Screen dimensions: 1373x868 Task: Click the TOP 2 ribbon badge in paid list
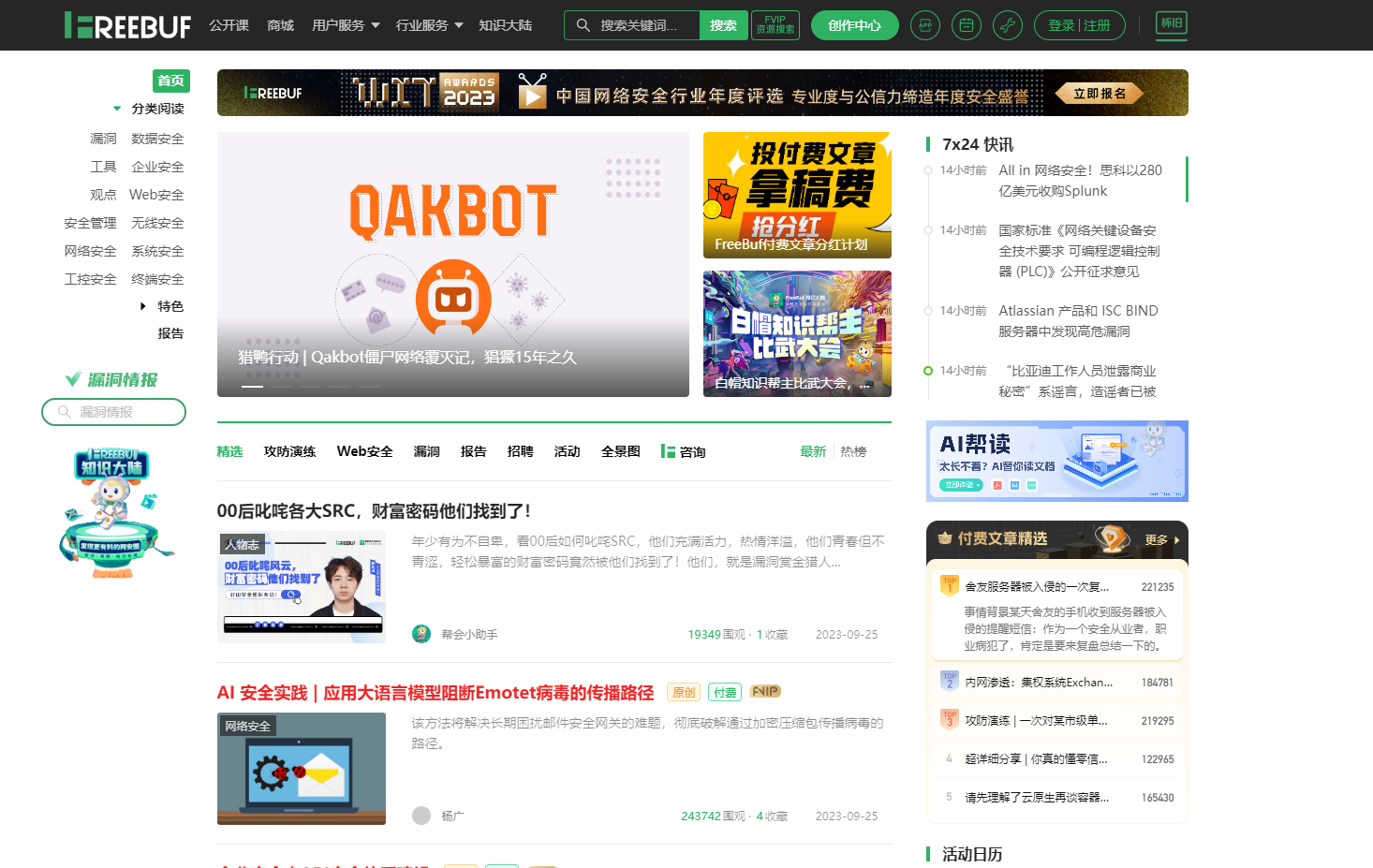pos(950,681)
